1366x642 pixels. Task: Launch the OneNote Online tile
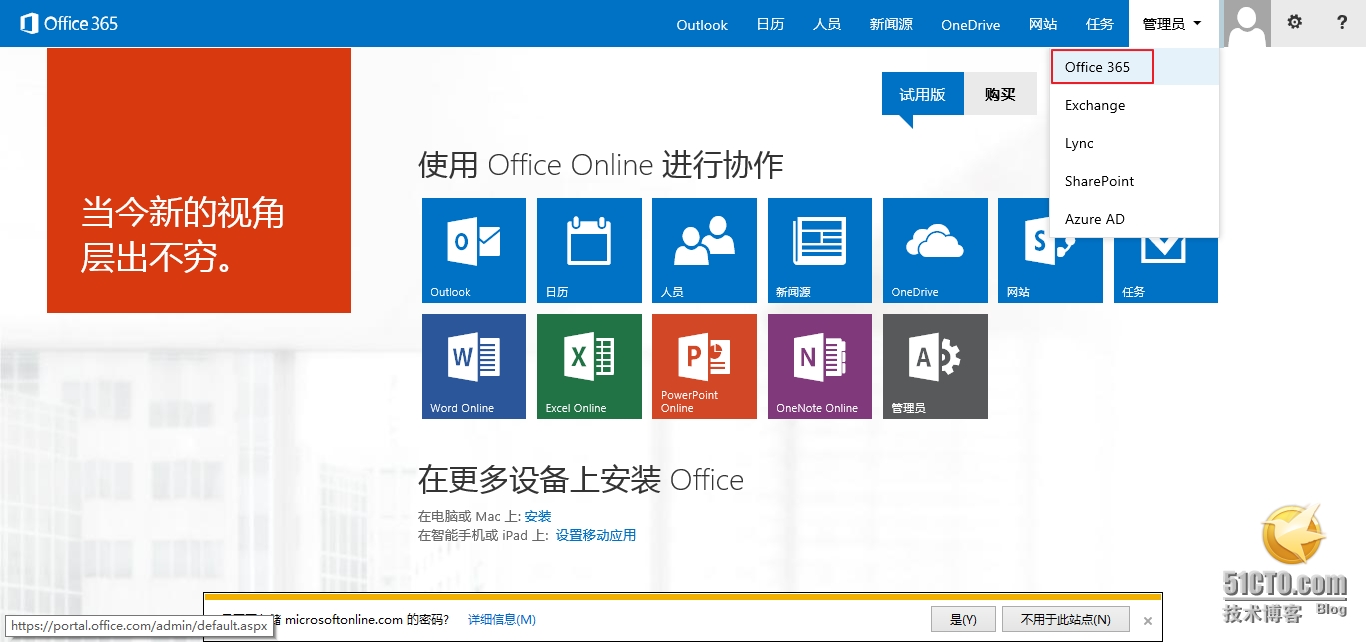(x=819, y=366)
